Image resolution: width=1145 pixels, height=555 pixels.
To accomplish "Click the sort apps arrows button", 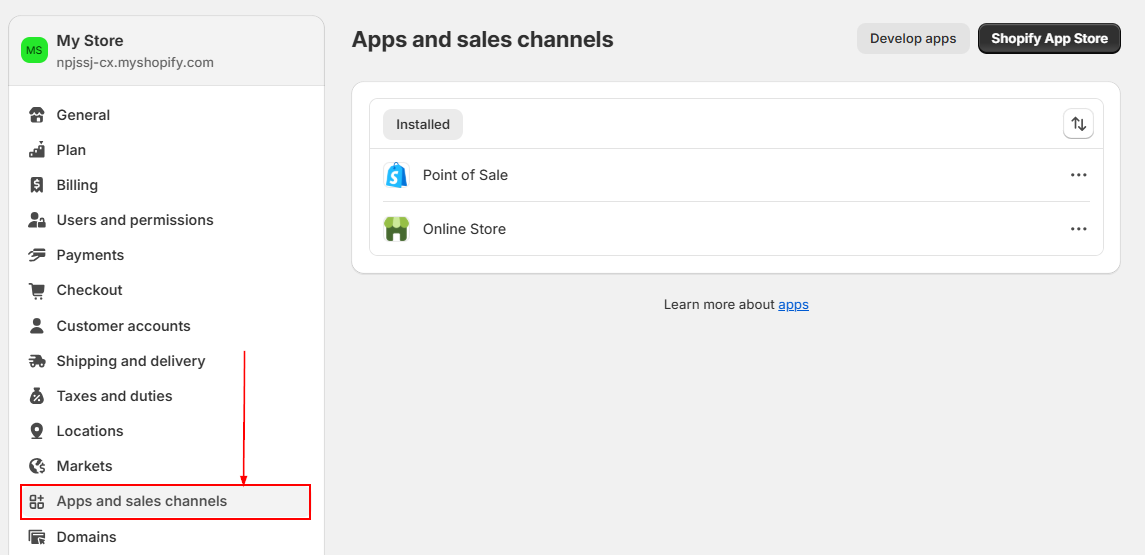I will (x=1078, y=124).
